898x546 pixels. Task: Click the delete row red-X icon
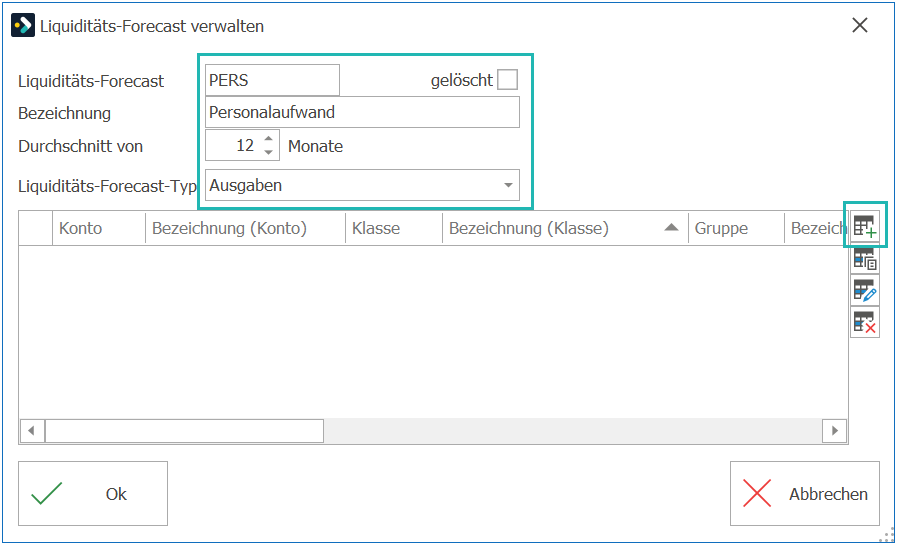pyautogui.click(x=865, y=322)
